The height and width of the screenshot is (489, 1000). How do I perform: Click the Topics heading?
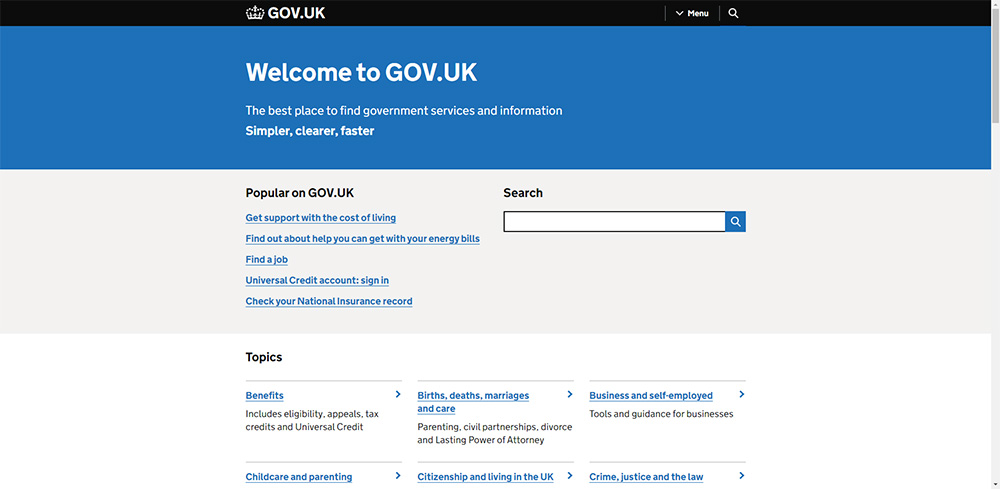click(x=264, y=357)
